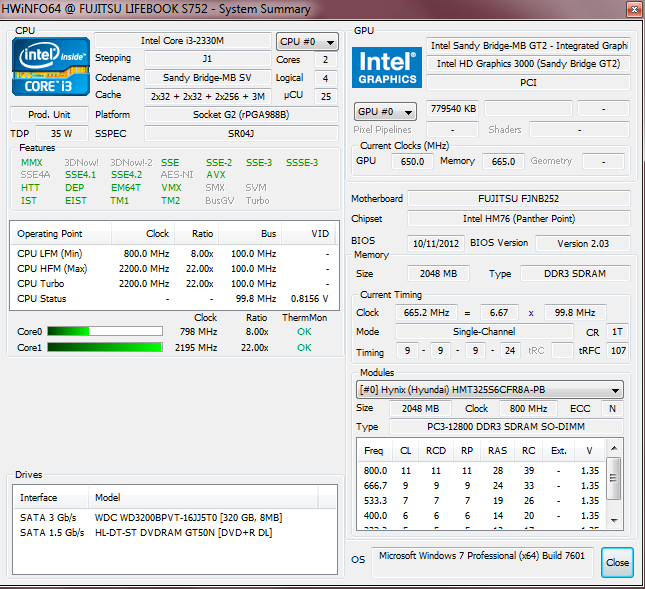This screenshot has width=645, height=589.
Task: Click the Model column header in Drives
Action: 203,498
